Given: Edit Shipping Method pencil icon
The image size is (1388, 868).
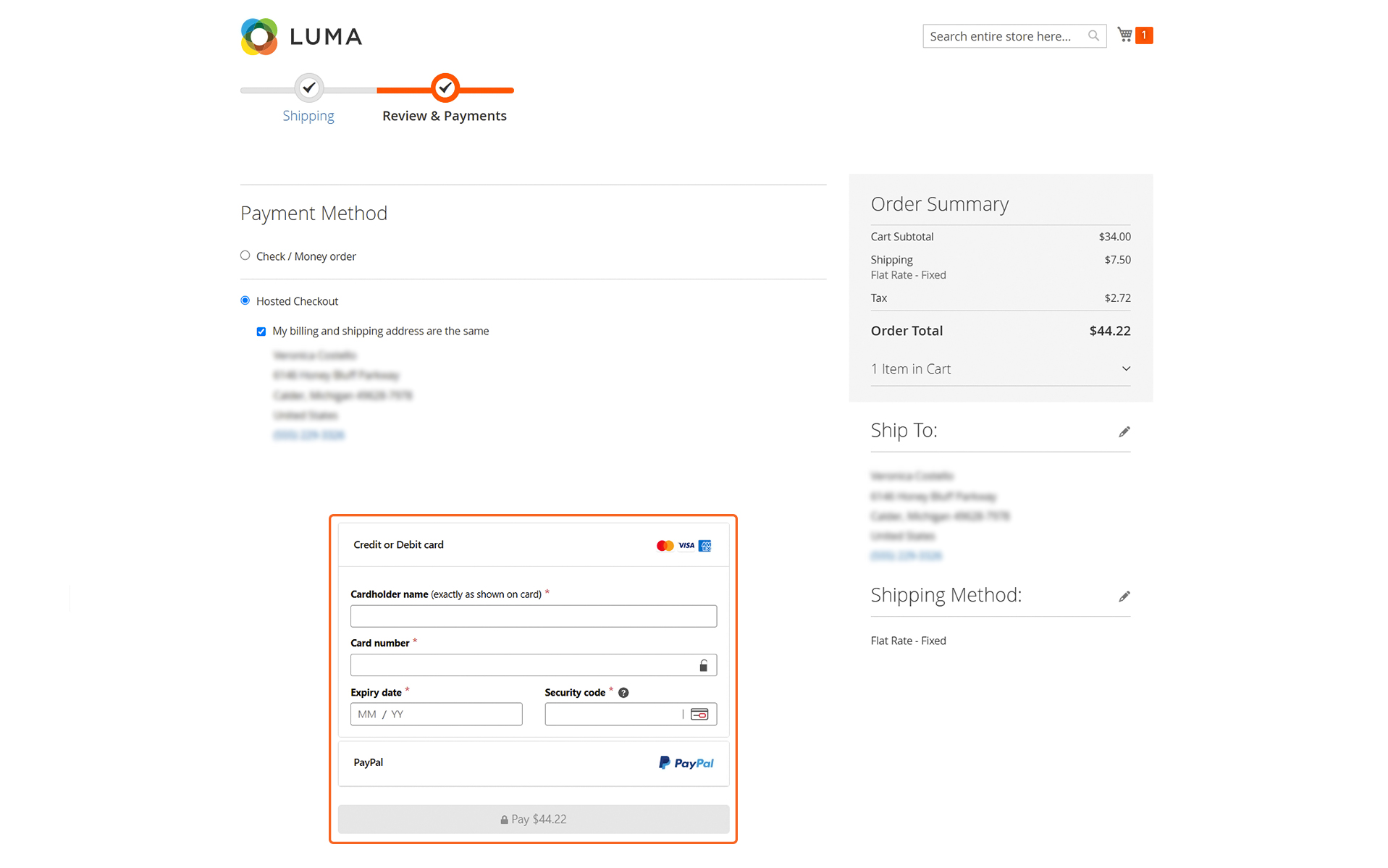Looking at the screenshot, I should point(1124,597).
